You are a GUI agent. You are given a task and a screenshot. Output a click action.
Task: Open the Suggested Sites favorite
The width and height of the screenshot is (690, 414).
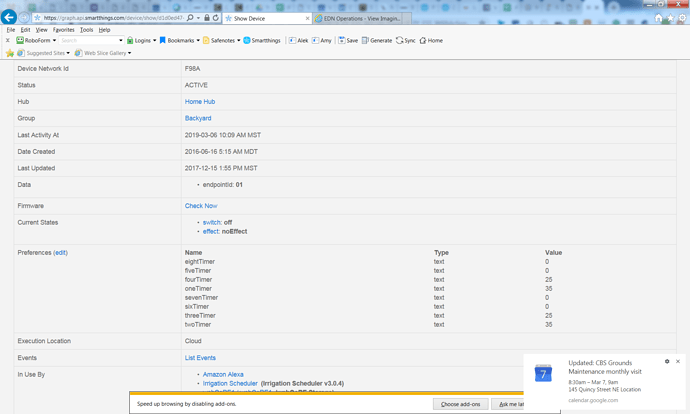(x=41, y=53)
